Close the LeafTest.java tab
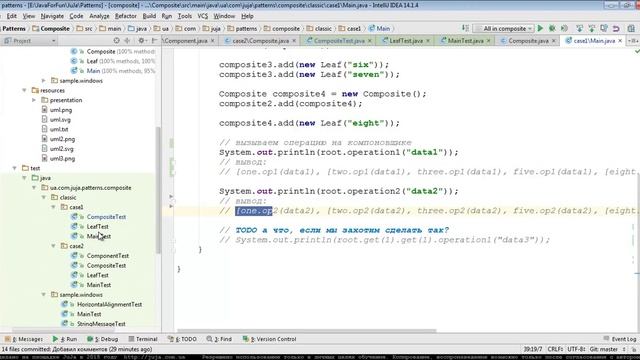Screen dimensions: 640x360 coord(428,41)
